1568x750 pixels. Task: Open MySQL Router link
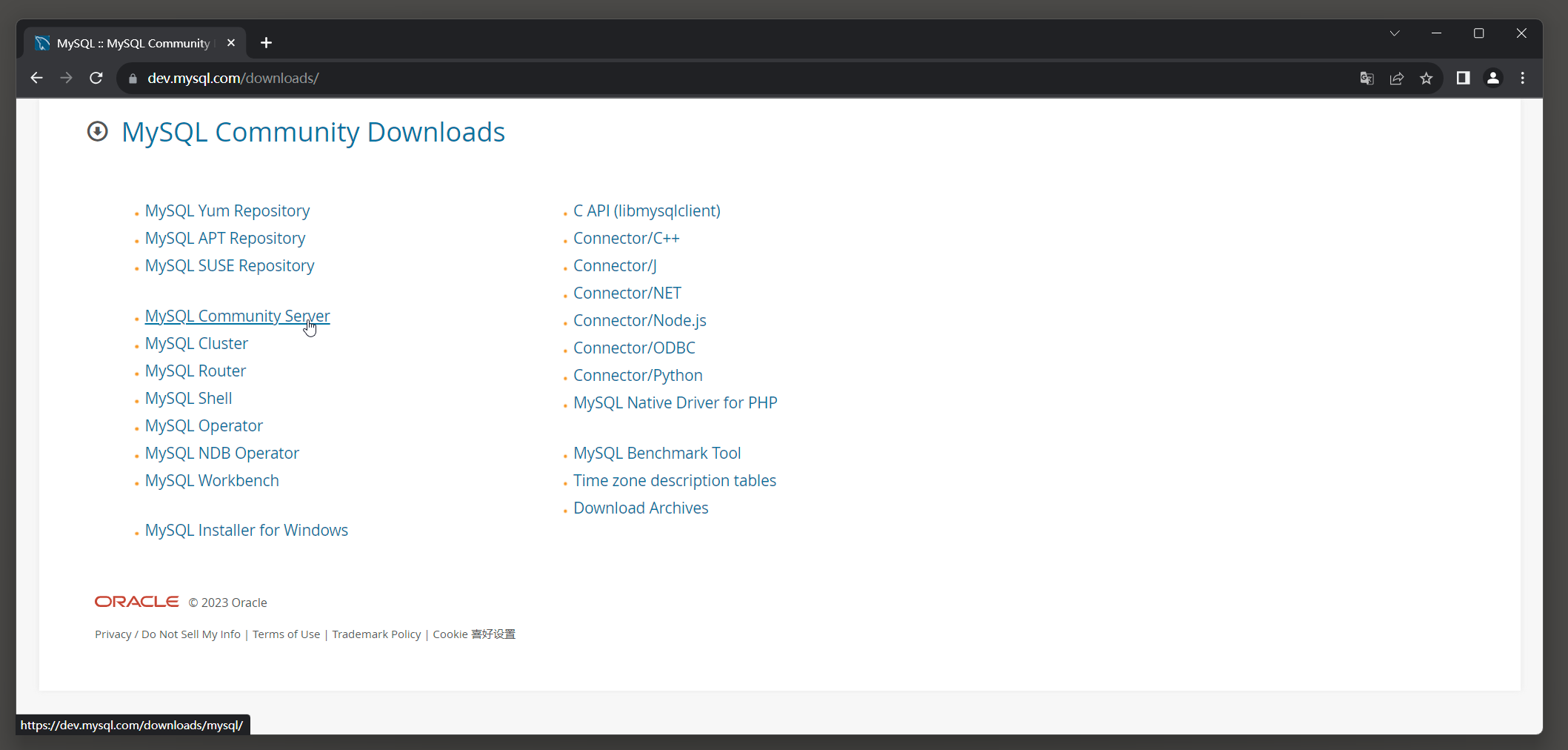(196, 371)
